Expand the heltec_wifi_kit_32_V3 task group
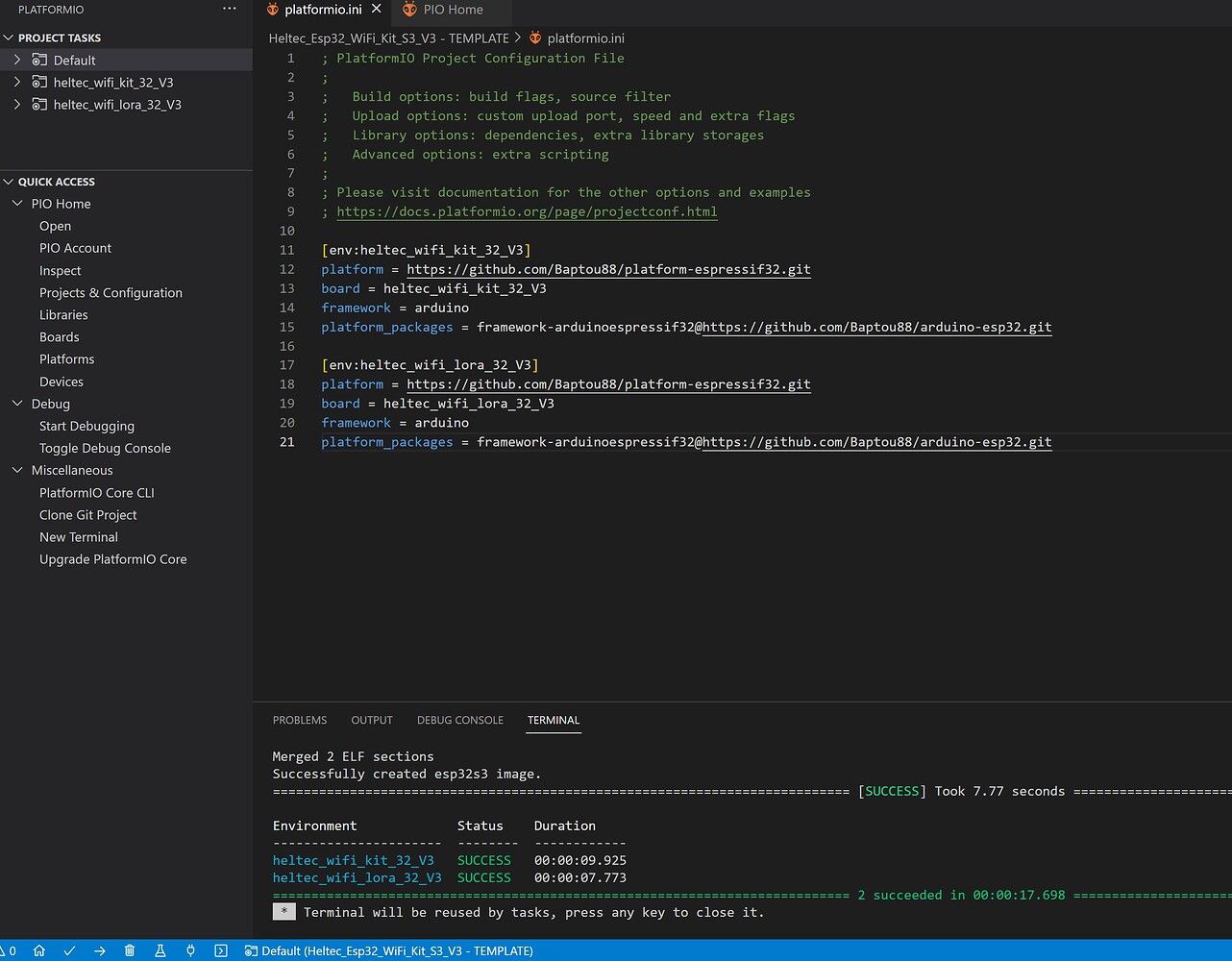Viewport: 1232px width, 961px height. coord(17,82)
